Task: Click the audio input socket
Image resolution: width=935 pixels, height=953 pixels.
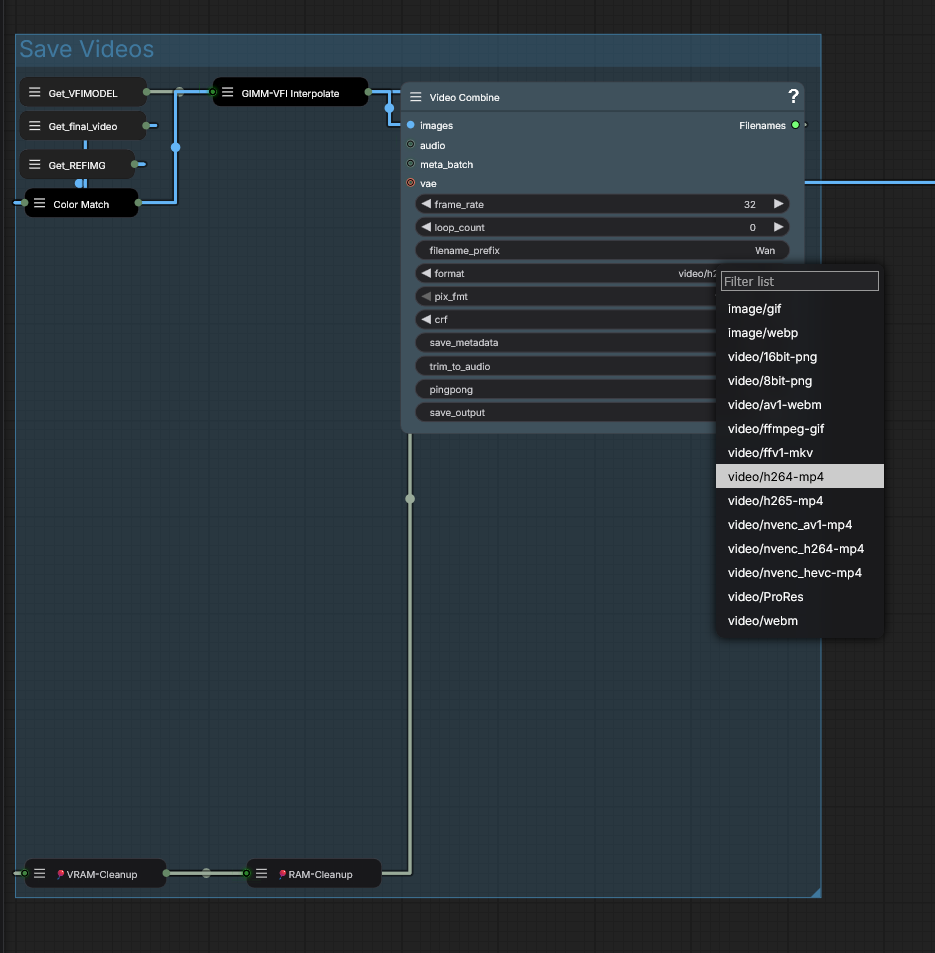Action: click(x=410, y=145)
